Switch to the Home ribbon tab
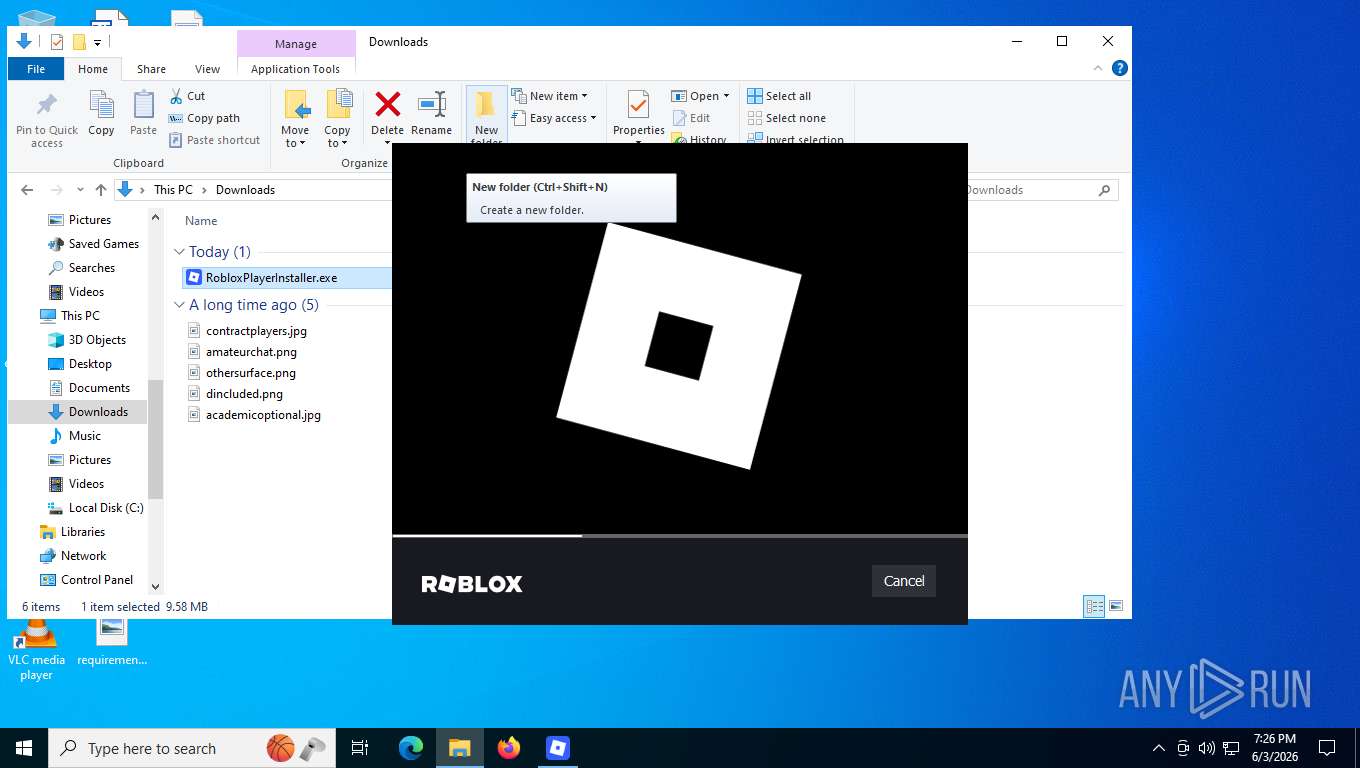Screen dimensions: 1360x768 pos(93,69)
